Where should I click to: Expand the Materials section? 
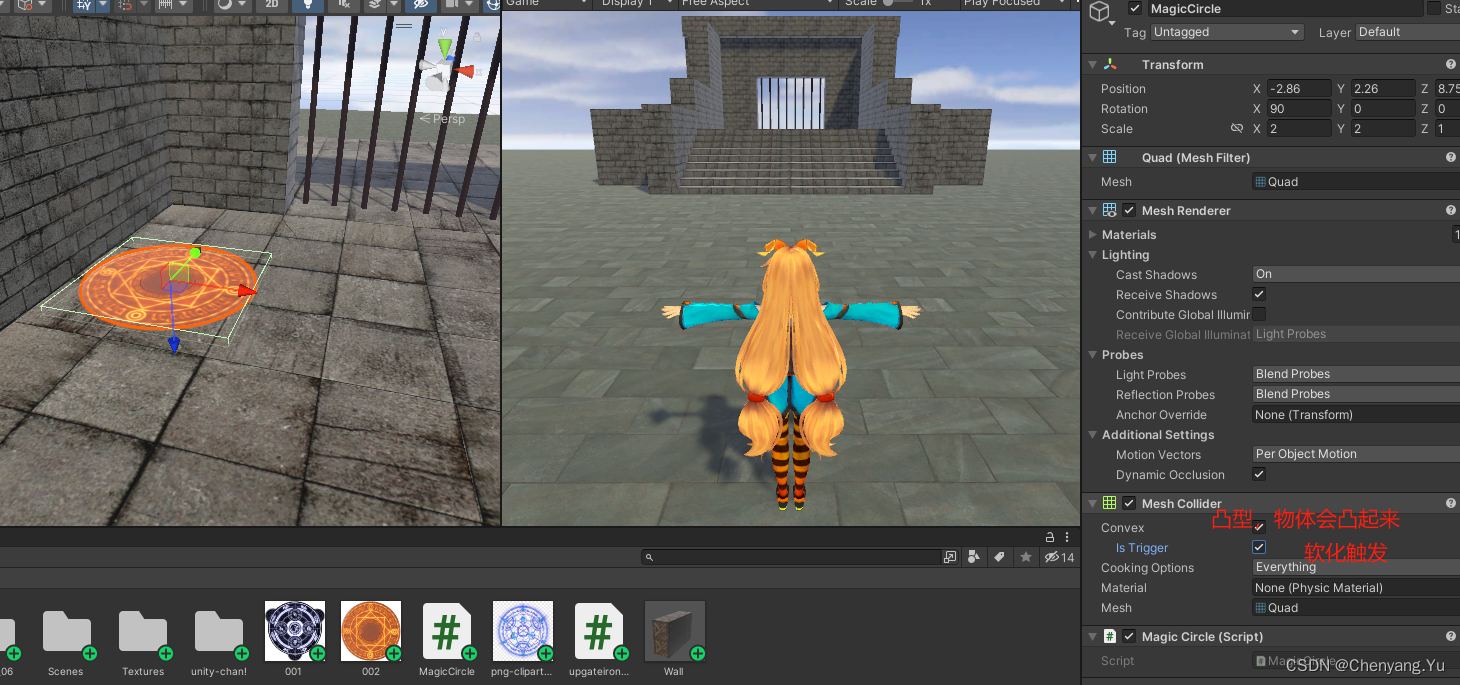1092,235
